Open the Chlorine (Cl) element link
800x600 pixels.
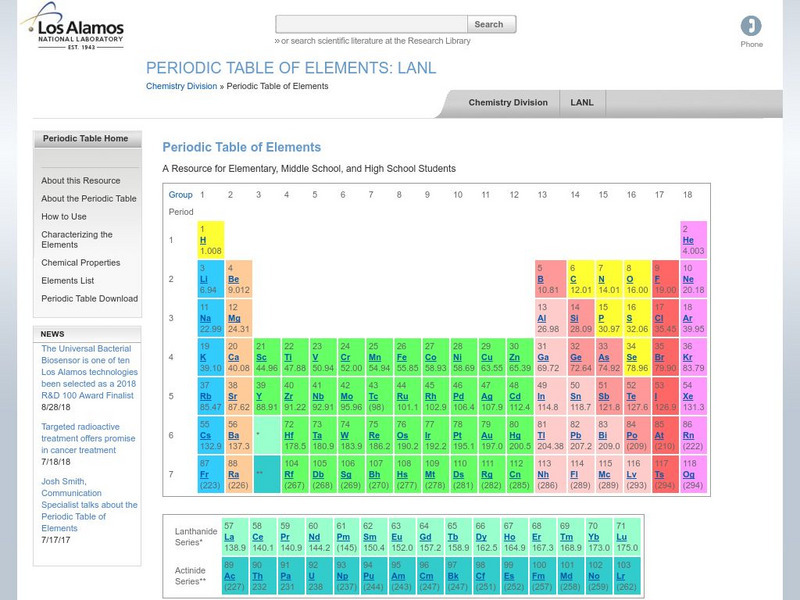coord(659,318)
